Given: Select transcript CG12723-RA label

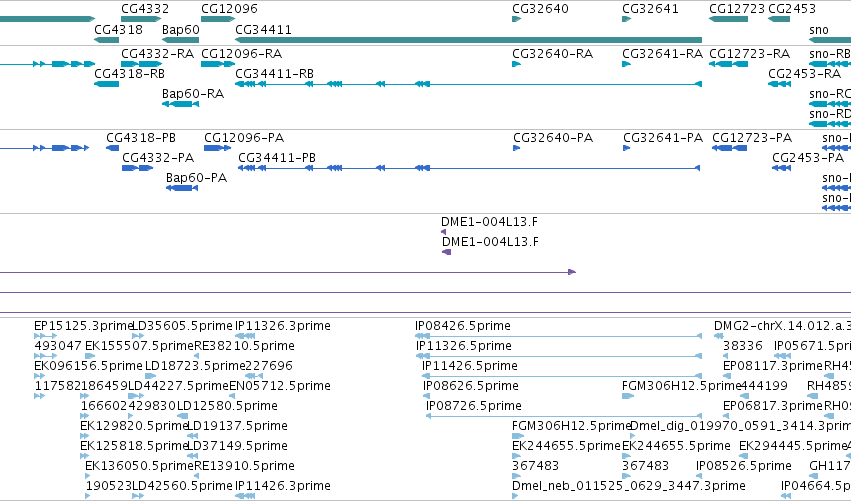Looking at the screenshot, I should click(750, 54).
